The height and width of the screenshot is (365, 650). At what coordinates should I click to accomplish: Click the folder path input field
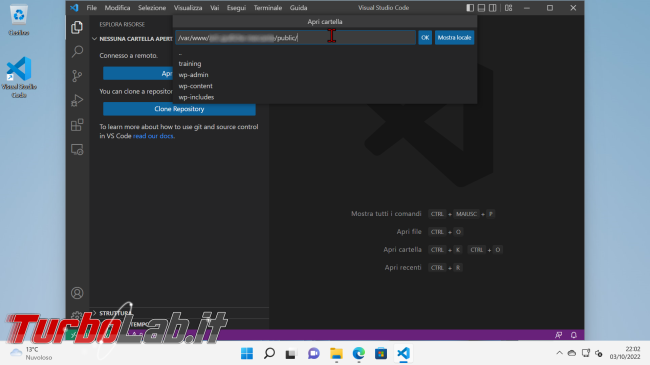pos(296,38)
